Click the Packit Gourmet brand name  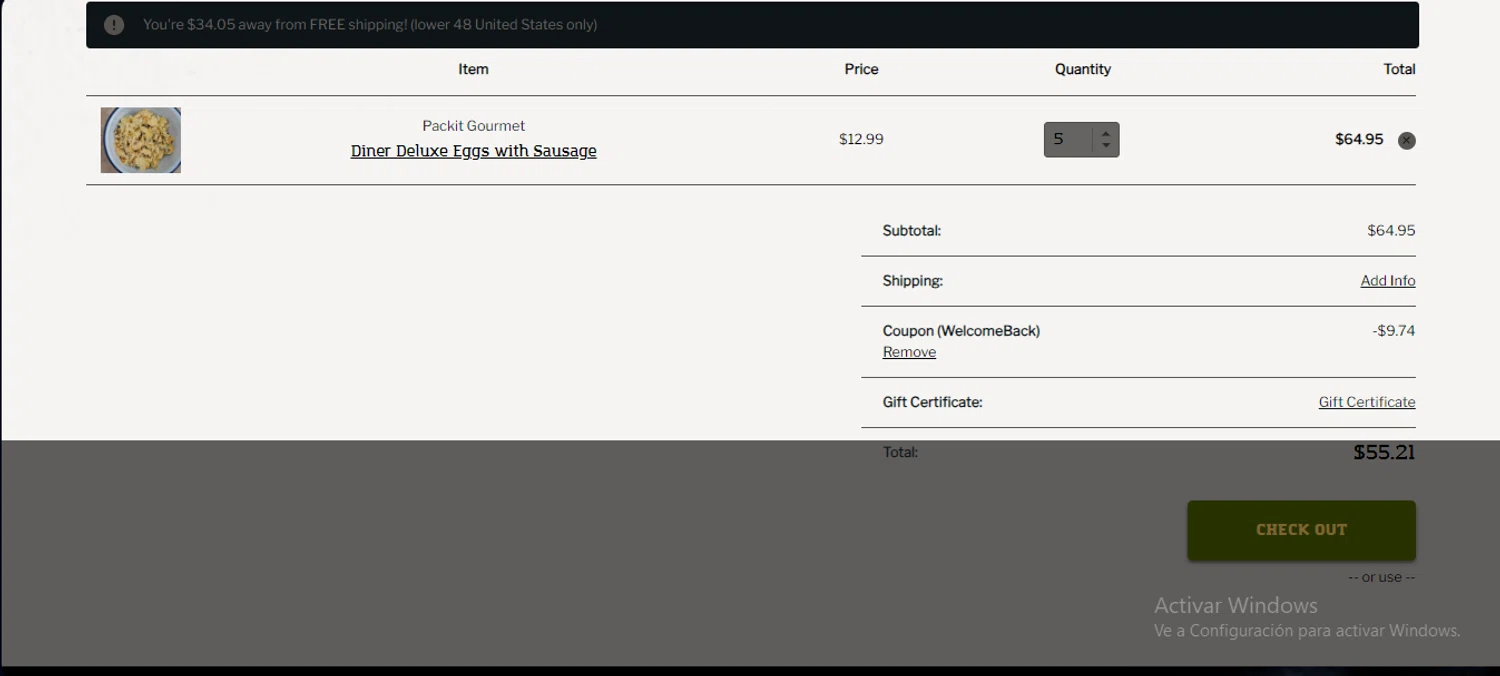coord(473,126)
